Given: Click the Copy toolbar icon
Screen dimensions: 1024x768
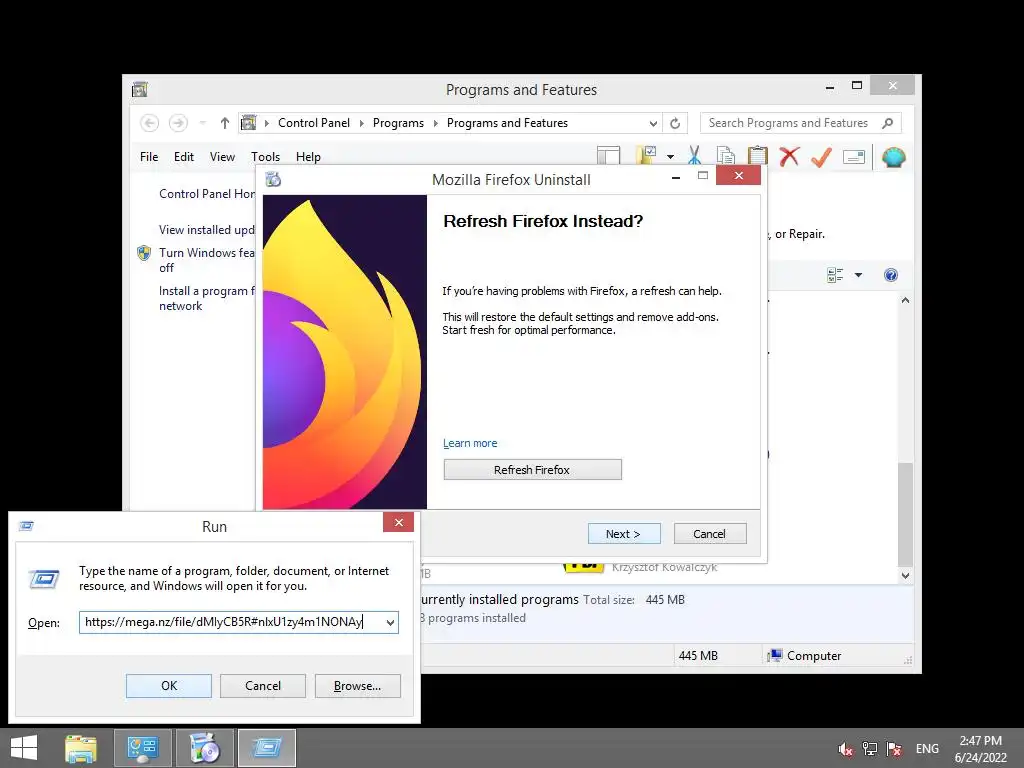Looking at the screenshot, I should tap(726, 156).
